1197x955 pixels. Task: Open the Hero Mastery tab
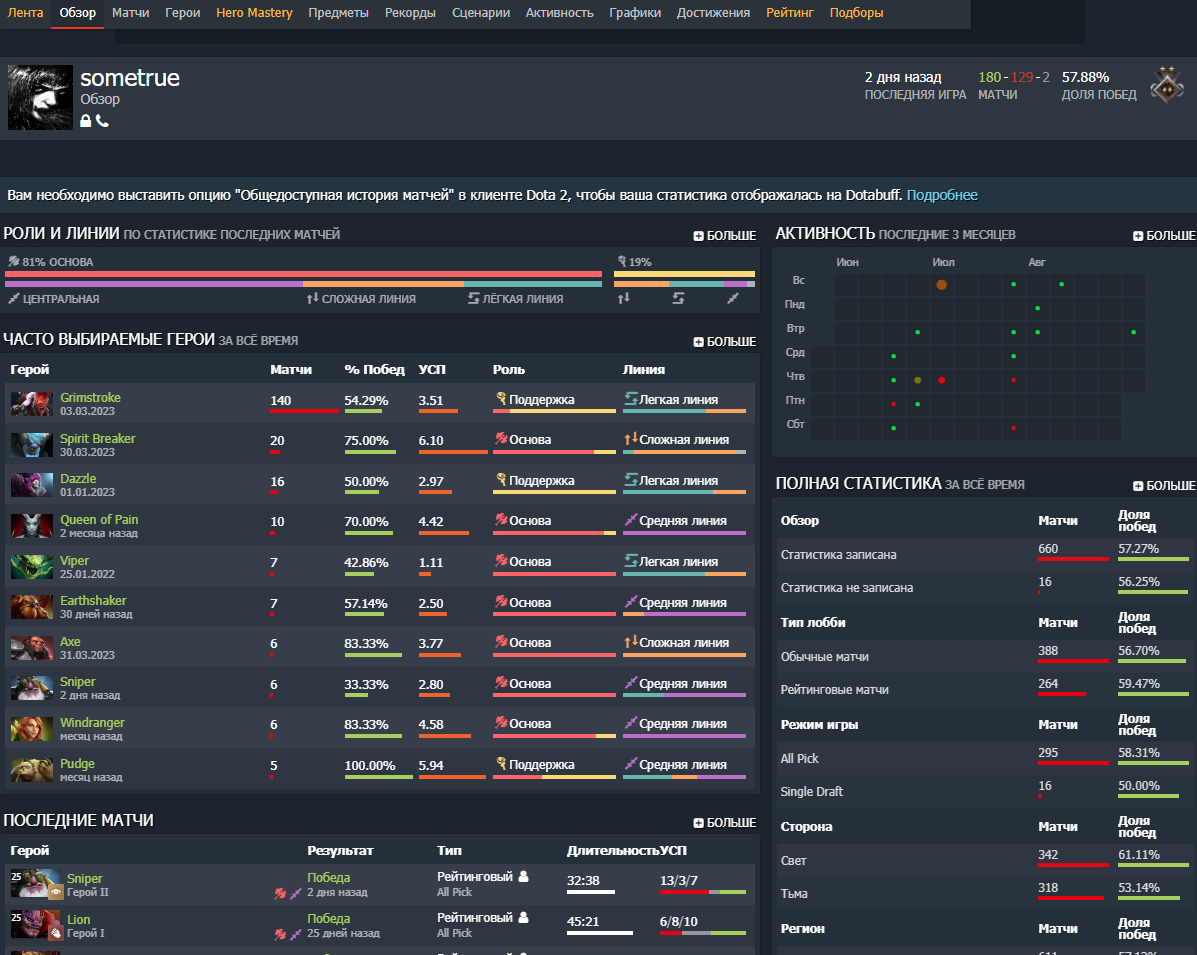pyautogui.click(x=254, y=13)
